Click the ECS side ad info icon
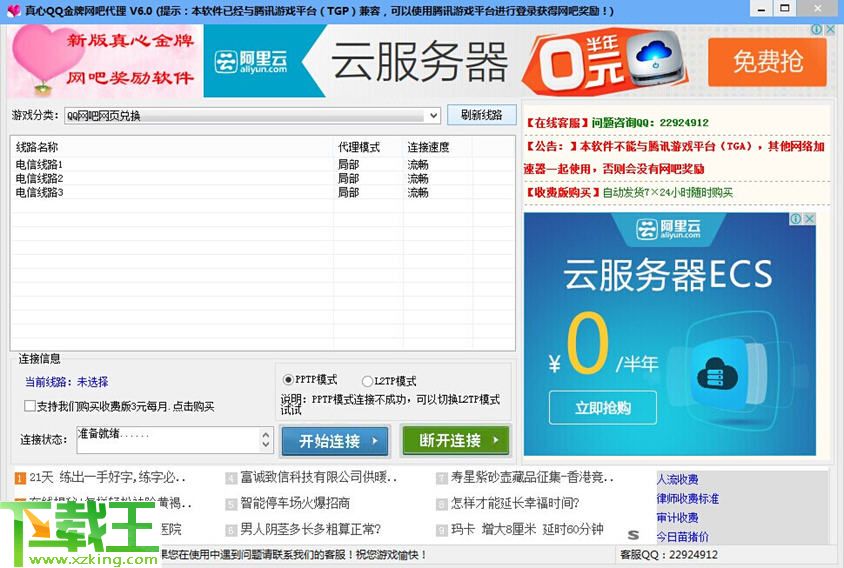Image resolution: width=844 pixels, height=568 pixels. point(796,219)
